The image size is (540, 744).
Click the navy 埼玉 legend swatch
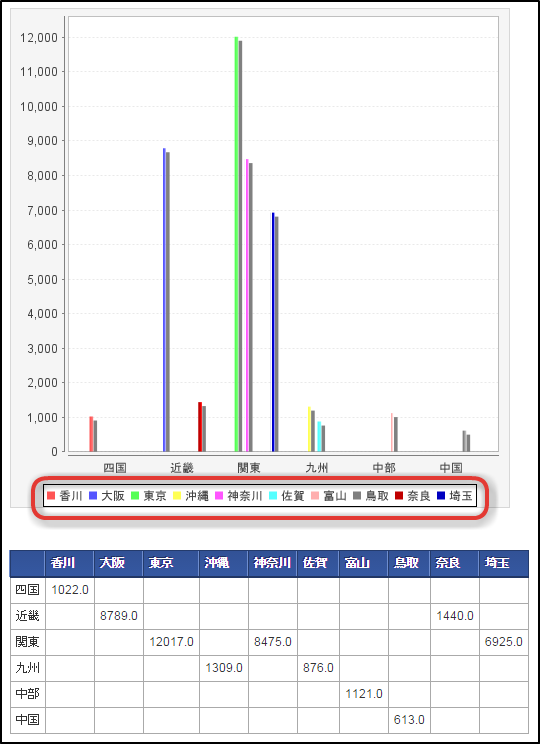pyautogui.click(x=441, y=496)
